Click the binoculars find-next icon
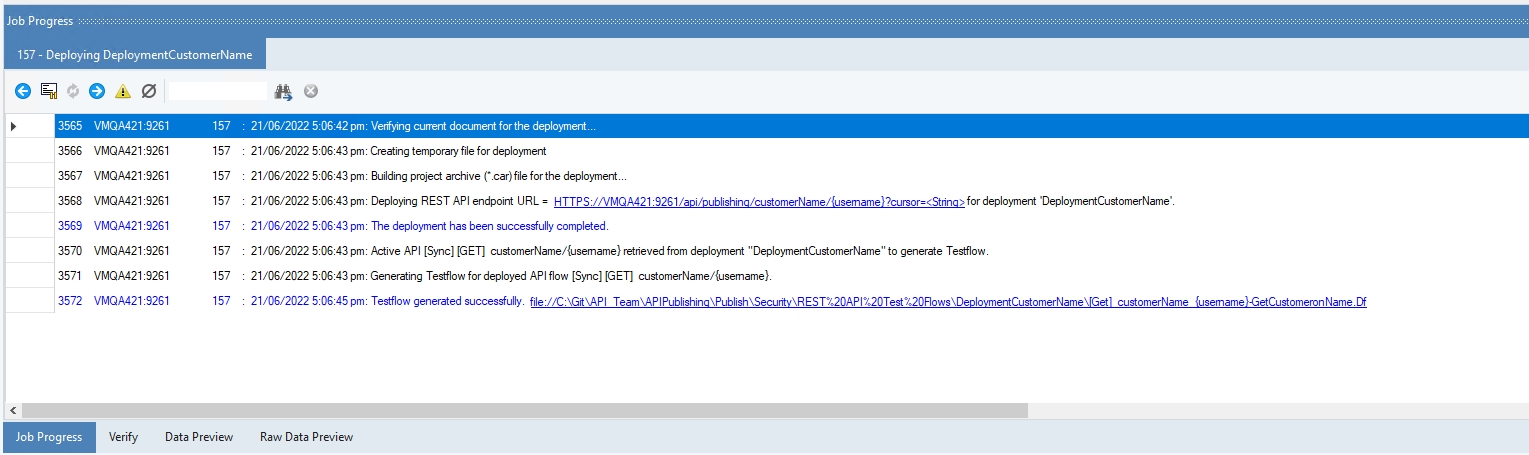This screenshot has height=455, width=1529. pyautogui.click(x=284, y=91)
